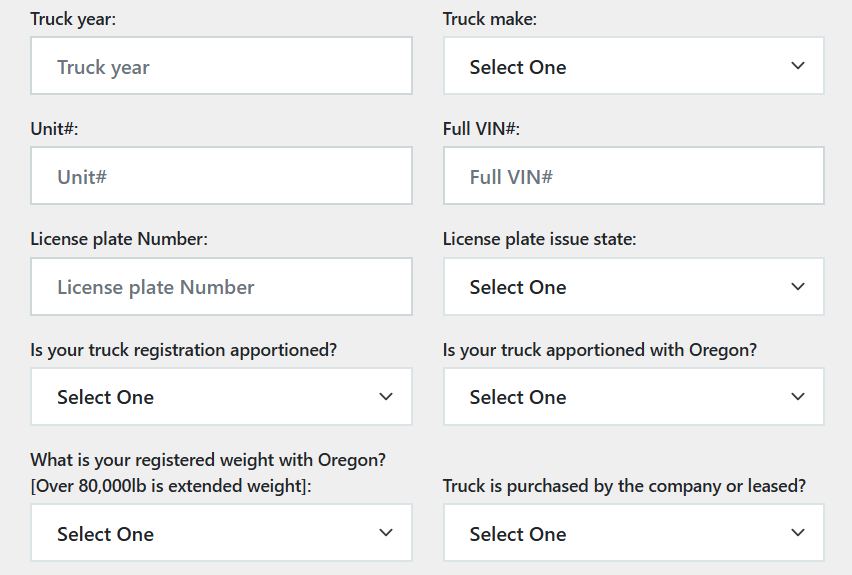Click the chevron in License plate issue state
The image size is (852, 575).
coord(797,287)
